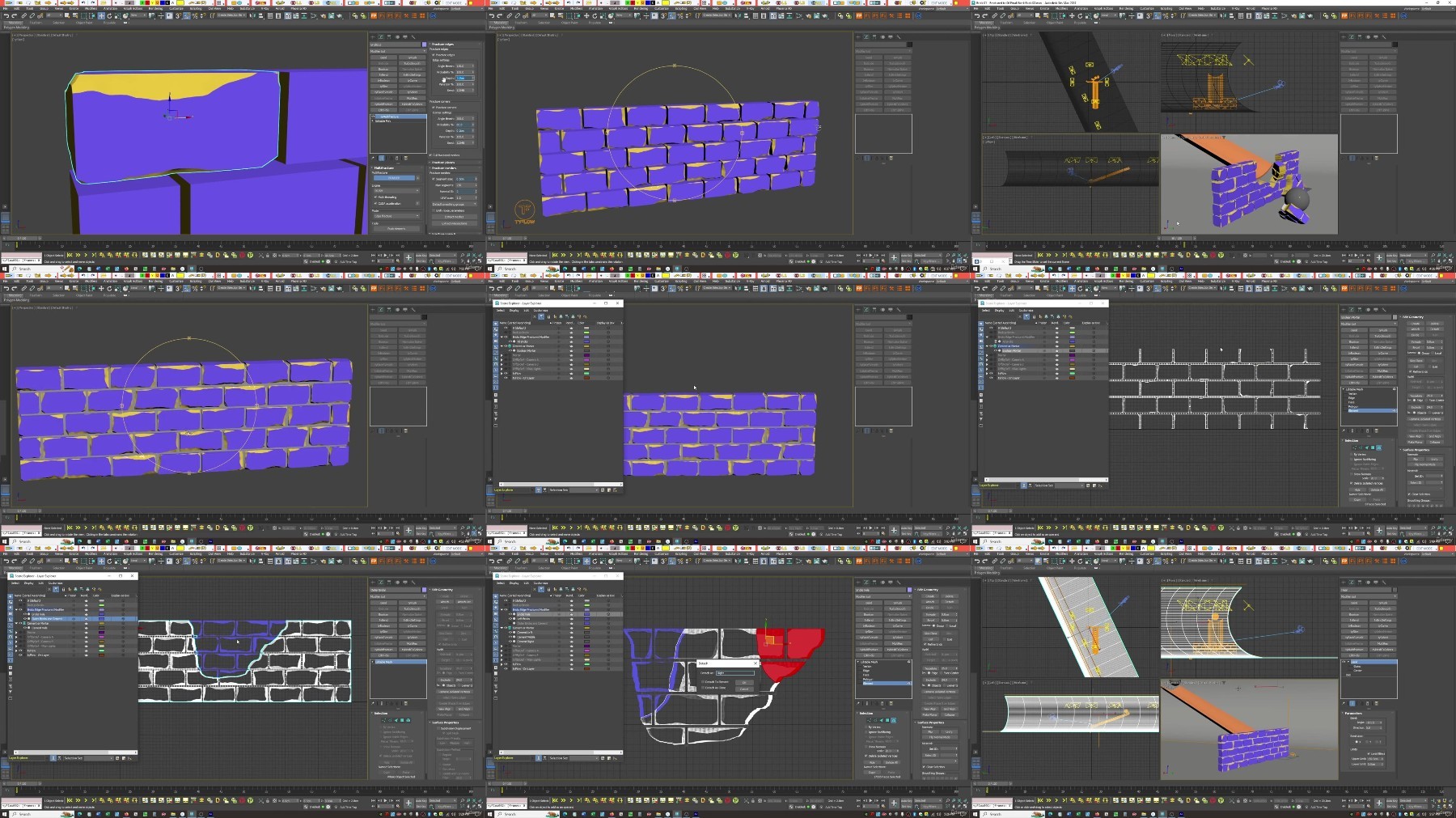
Task: Click the object color swatch, top-left frame
Action: pos(424,45)
